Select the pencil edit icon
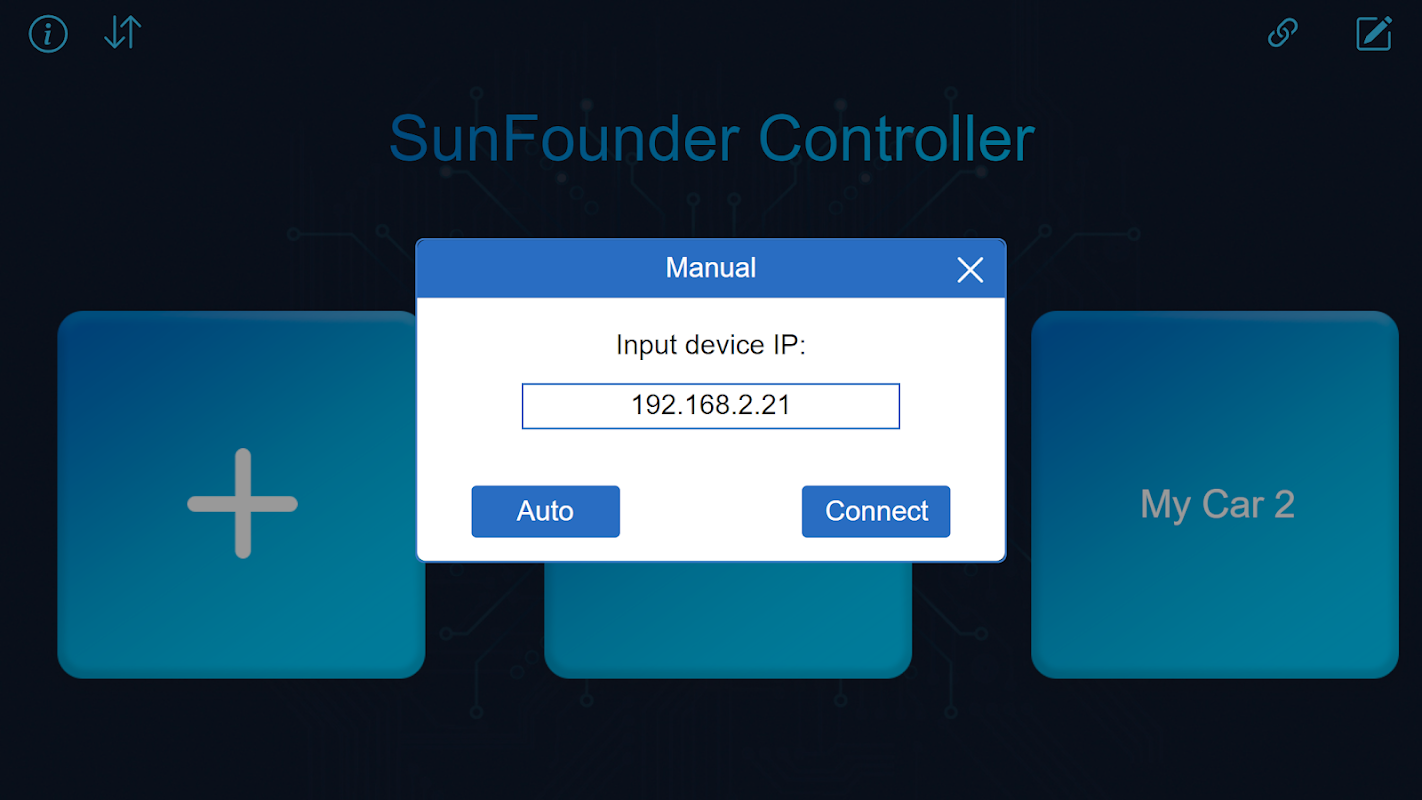 point(1374,33)
